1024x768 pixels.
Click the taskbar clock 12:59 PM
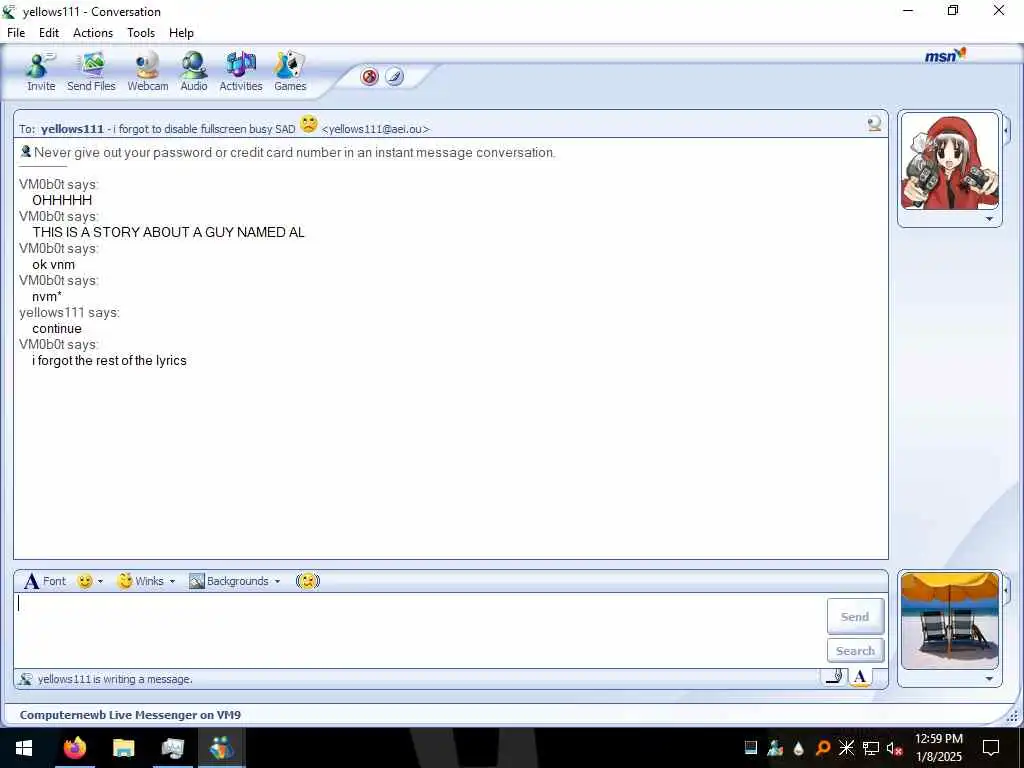coord(938,739)
